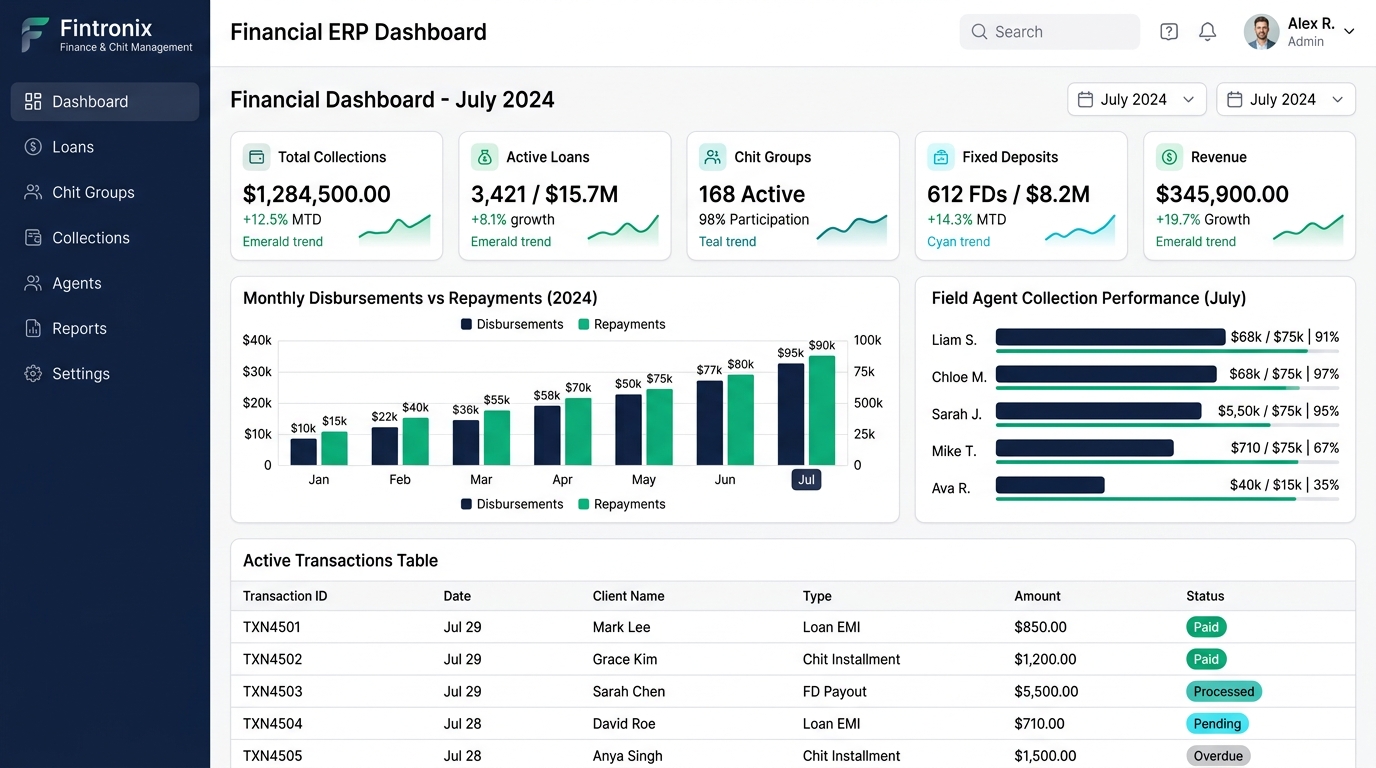Open notifications bell icon
The height and width of the screenshot is (768, 1376).
coord(1207,32)
